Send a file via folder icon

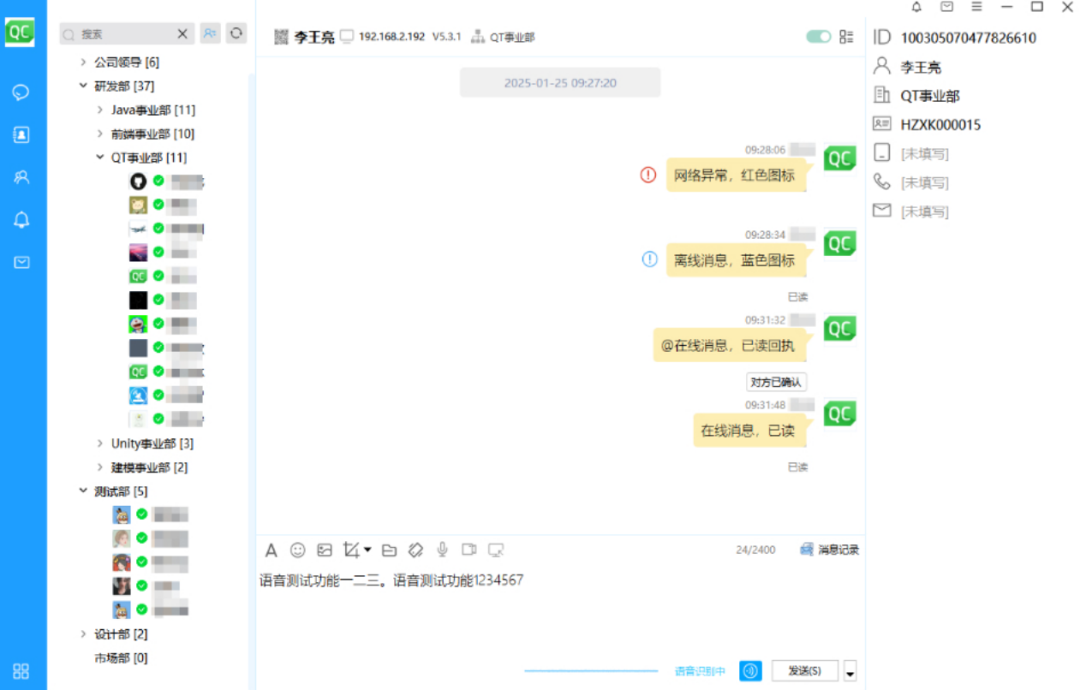tap(389, 550)
